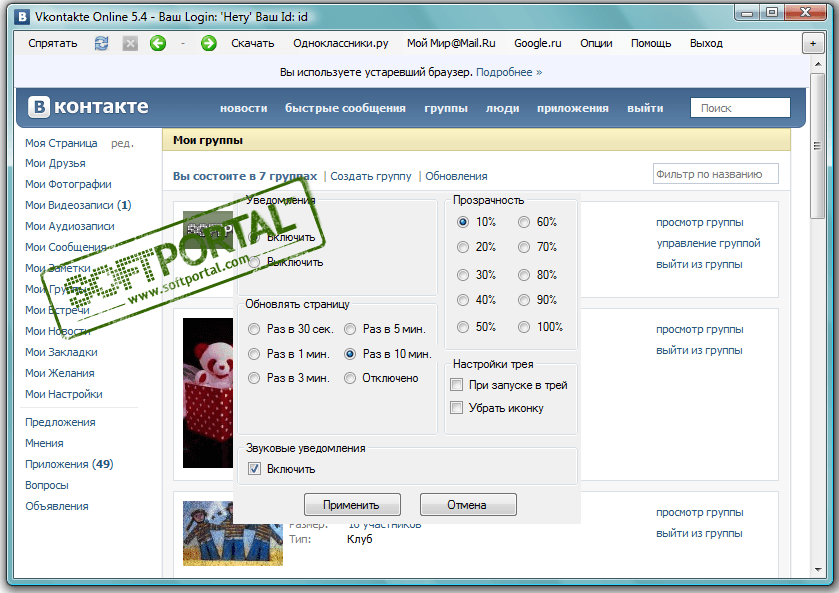839x593 pixels.
Task: Open Мои Аудиозаписи in sidebar
Action: (x=70, y=226)
